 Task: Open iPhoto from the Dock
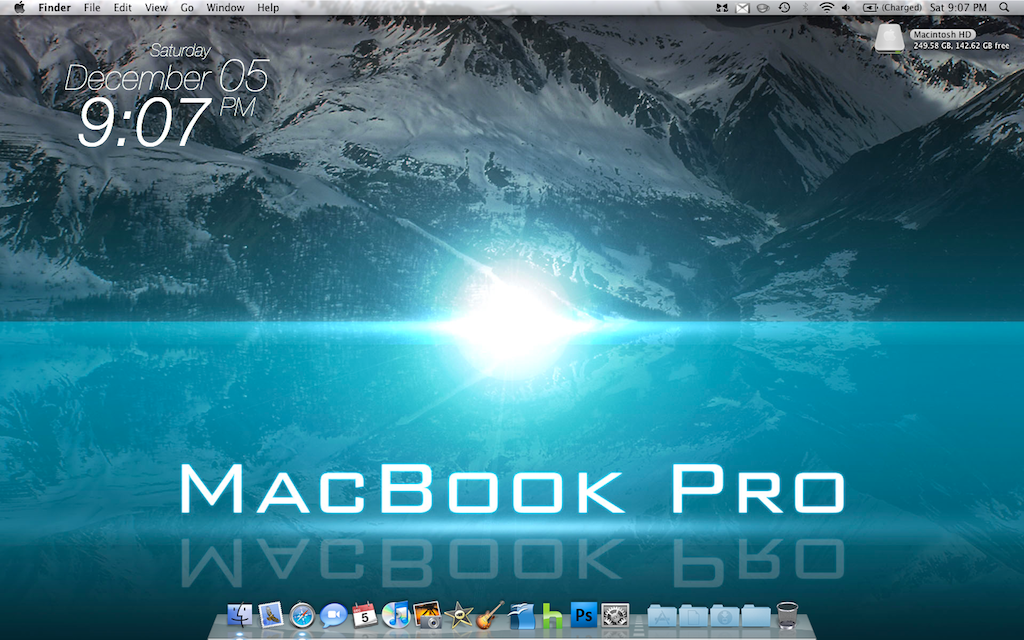[x=427, y=615]
